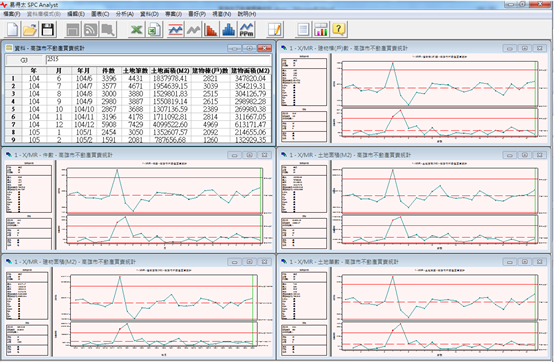Open the red Pareto chart icon
The width and height of the screenshot is (554, 362).
(x=211, y=29)
